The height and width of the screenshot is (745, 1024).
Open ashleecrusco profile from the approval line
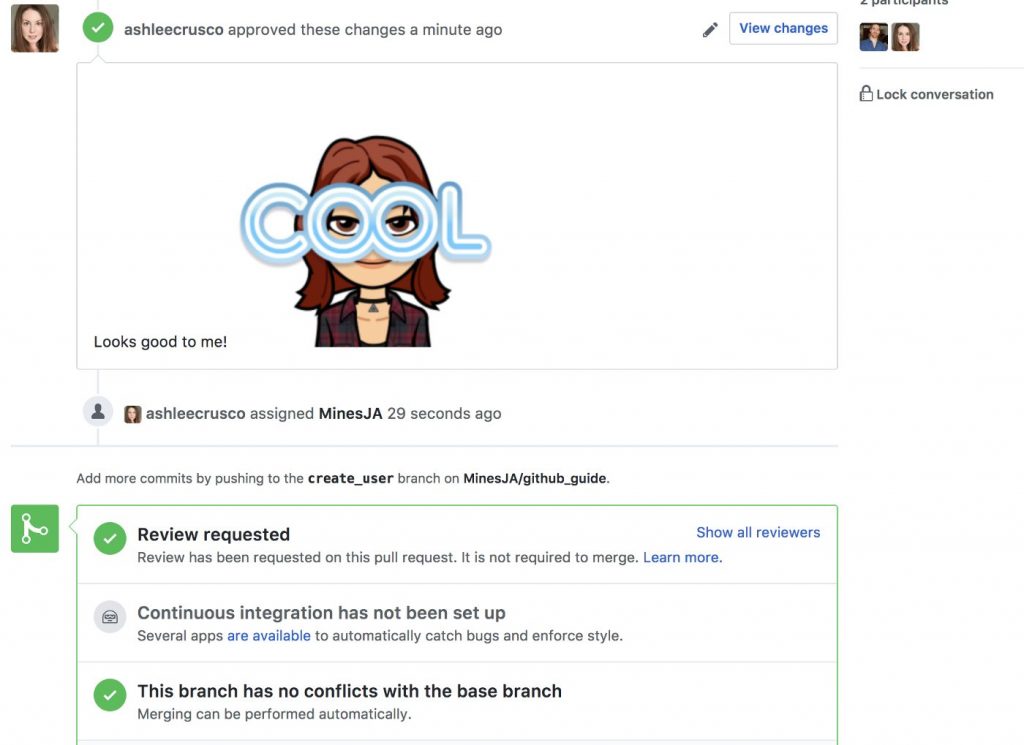[x=174, y=29]
